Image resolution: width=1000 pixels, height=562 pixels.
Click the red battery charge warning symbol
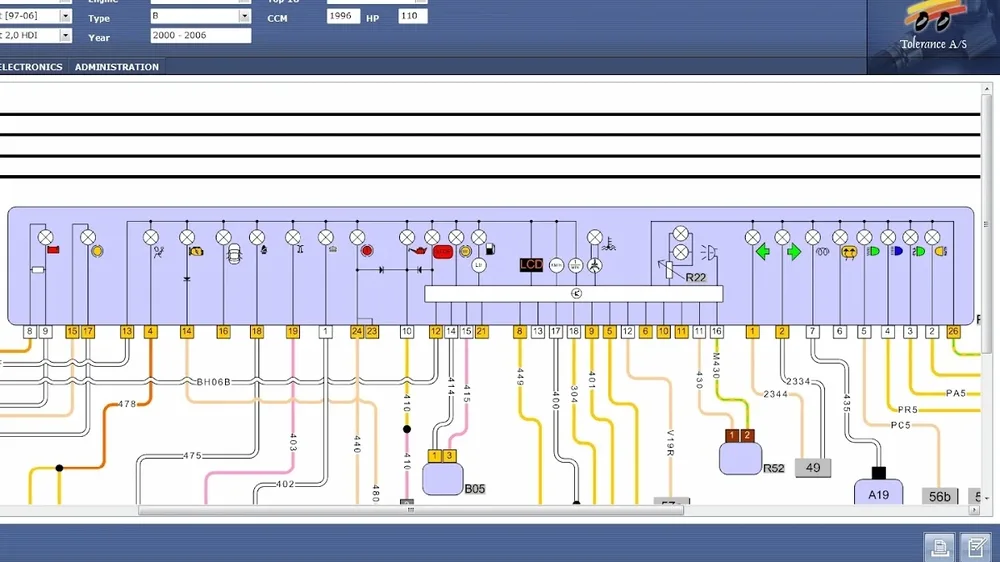pyautogui.click(x=54, y=249)
